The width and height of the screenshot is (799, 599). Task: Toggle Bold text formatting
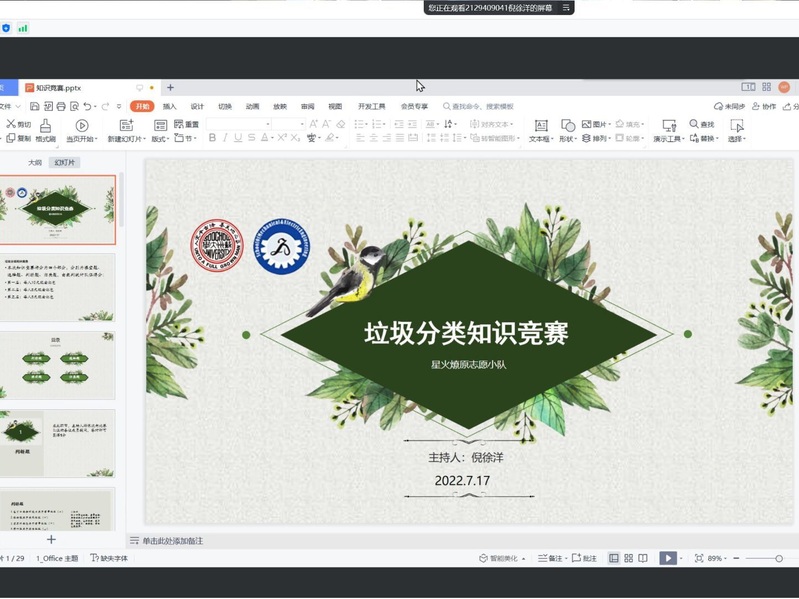pyautogui.click(x=212, y=138)
